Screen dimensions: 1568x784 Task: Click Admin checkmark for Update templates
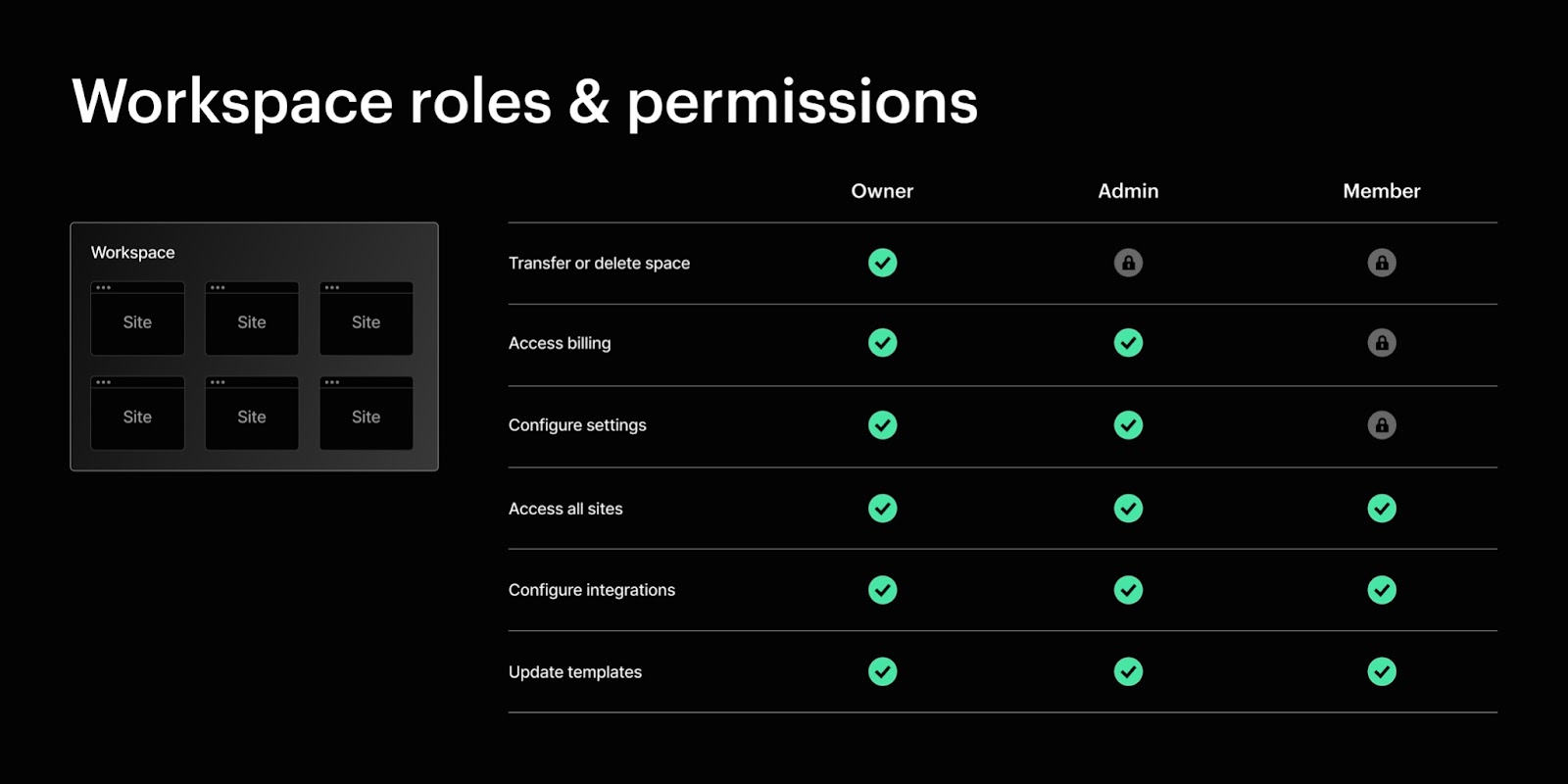pyautogui.click(x=1128, y=672)
